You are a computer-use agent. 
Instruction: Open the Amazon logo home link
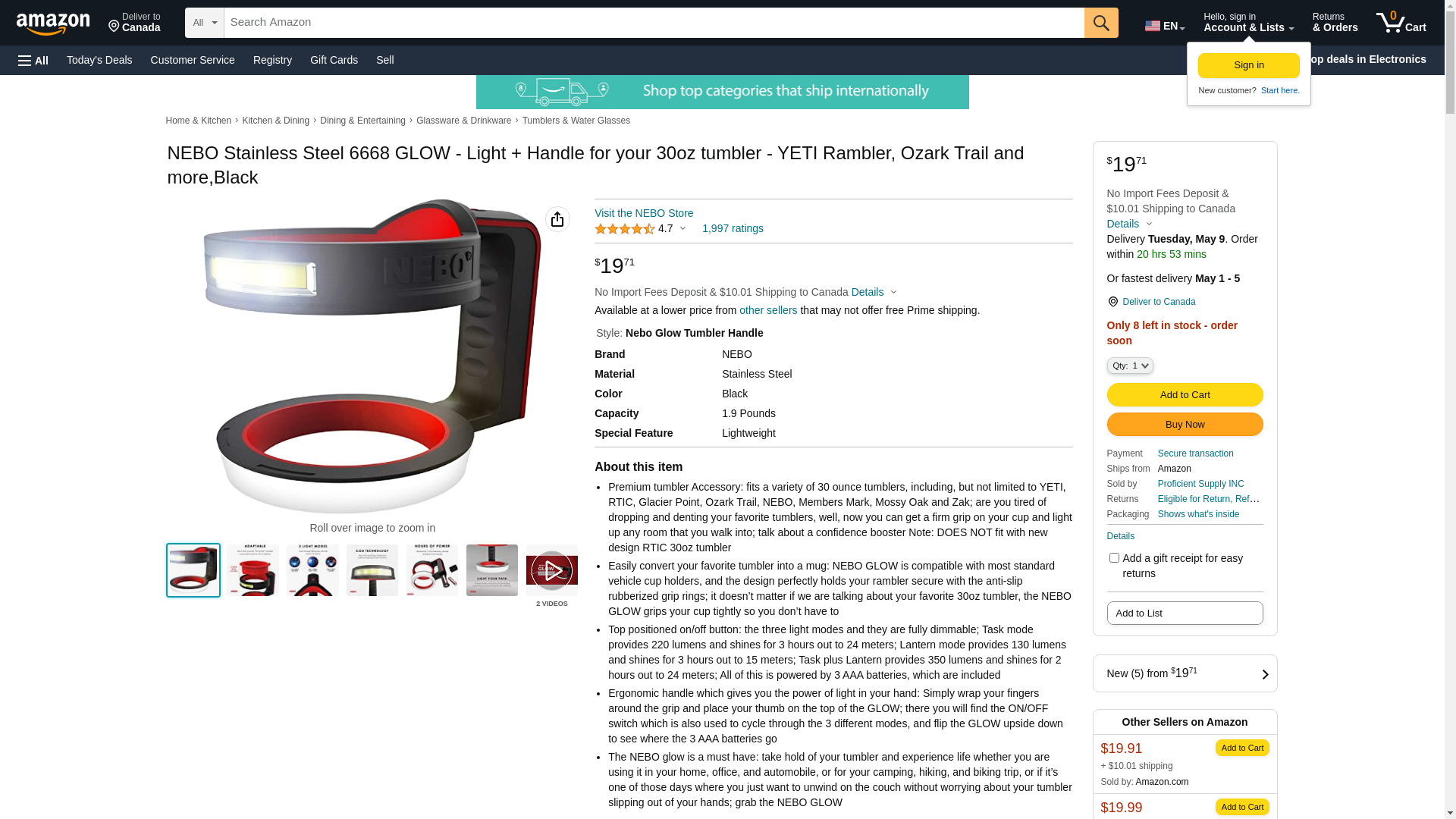[x=53, y=24]
